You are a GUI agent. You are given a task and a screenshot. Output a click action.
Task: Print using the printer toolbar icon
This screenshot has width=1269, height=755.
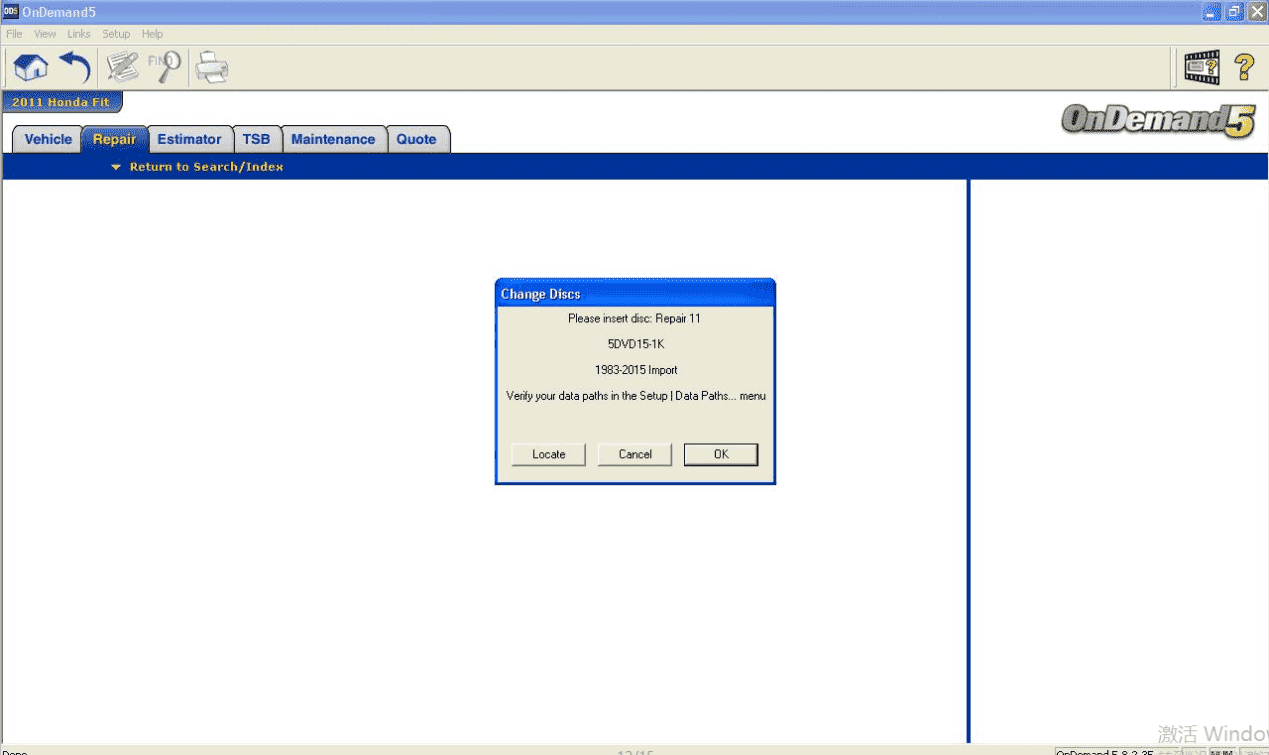(x=211, y=67)
